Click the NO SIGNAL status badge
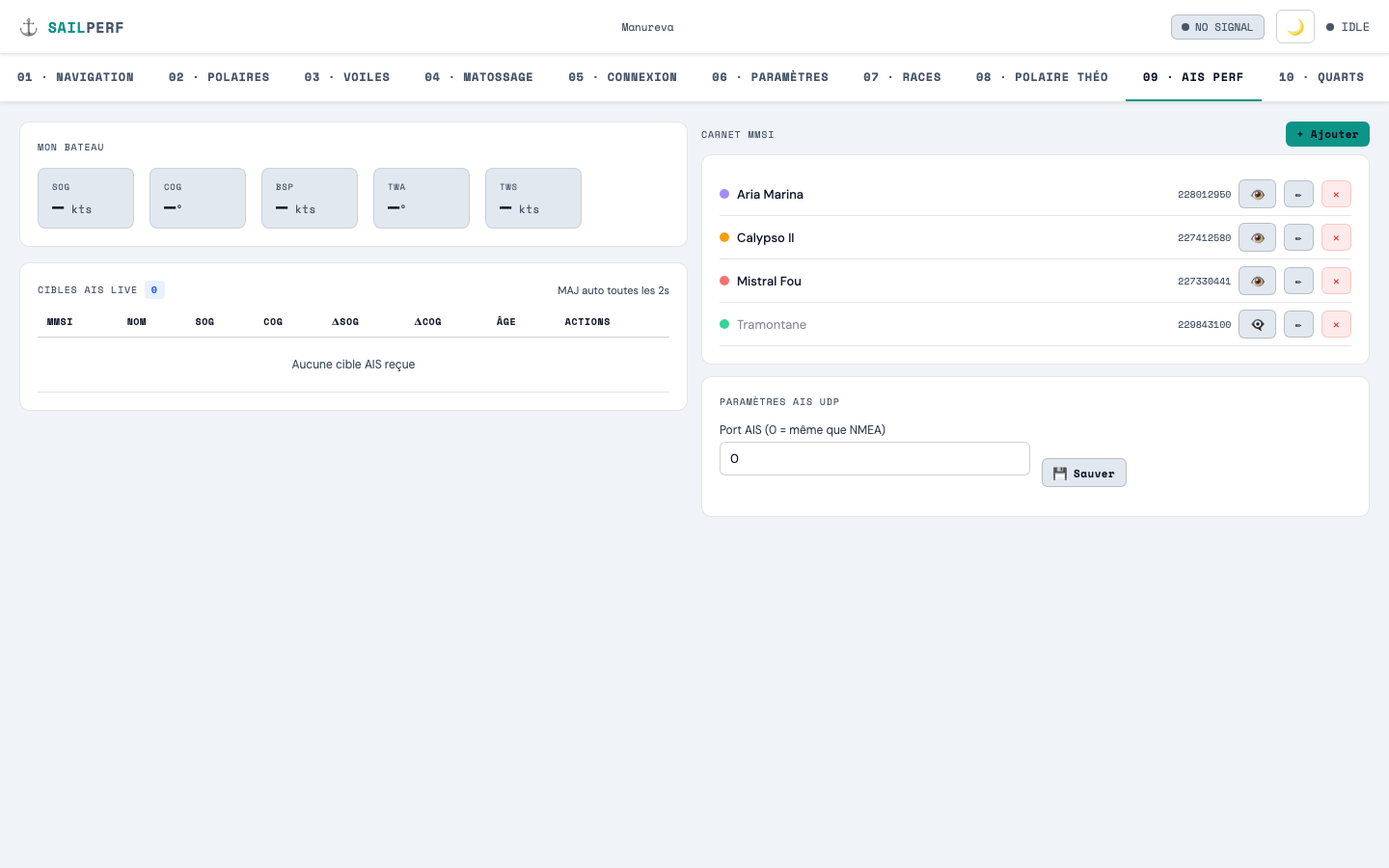This screenshot has width=1389, height=868. tap(1217, 27)
